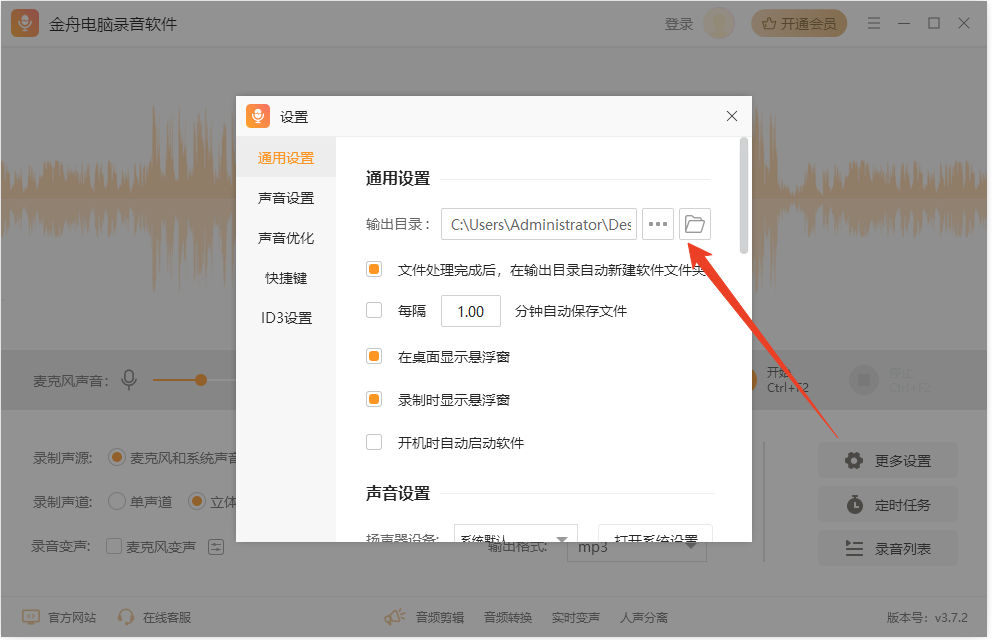Open 人声分离 vocal separation tool
992x640 pixels.
pyautogui.click(x=644, y=618)
